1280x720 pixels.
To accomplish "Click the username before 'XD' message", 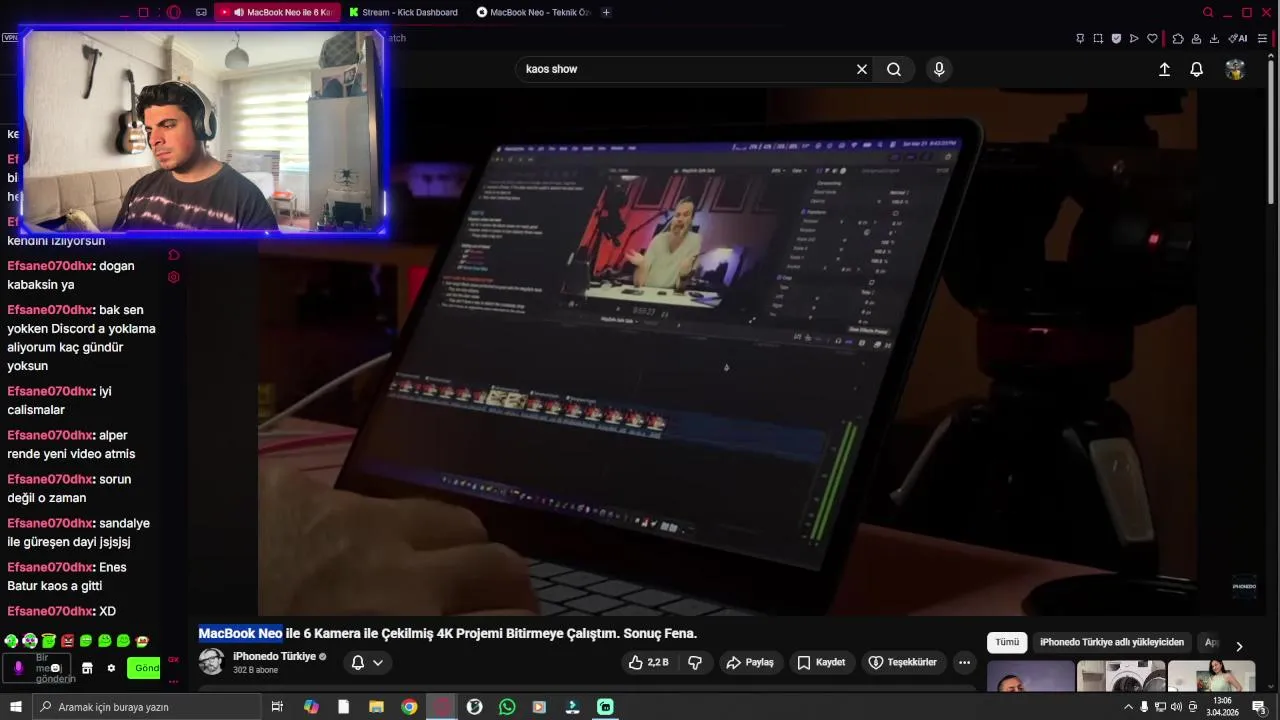I will point(50,611).
